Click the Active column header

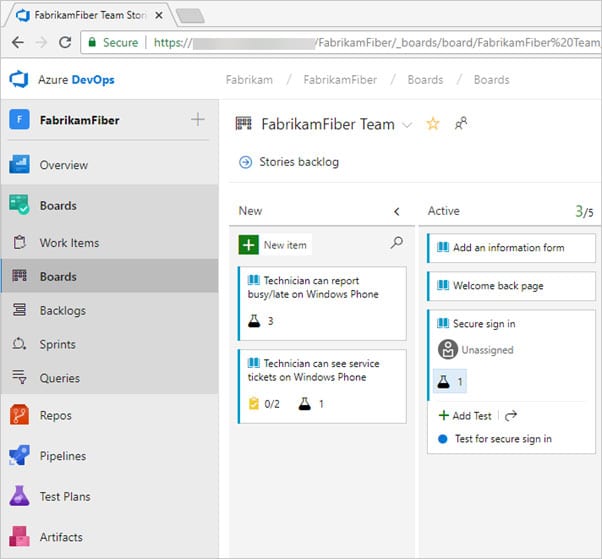pyautogui.click(x=443, y=211)
